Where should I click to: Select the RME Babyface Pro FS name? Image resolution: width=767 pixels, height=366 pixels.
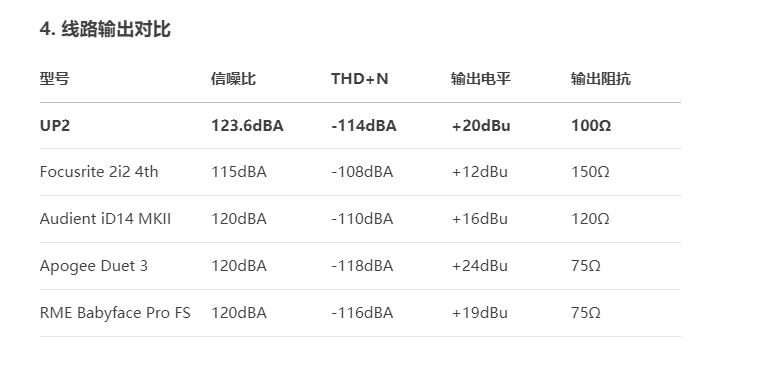[115, 313]
